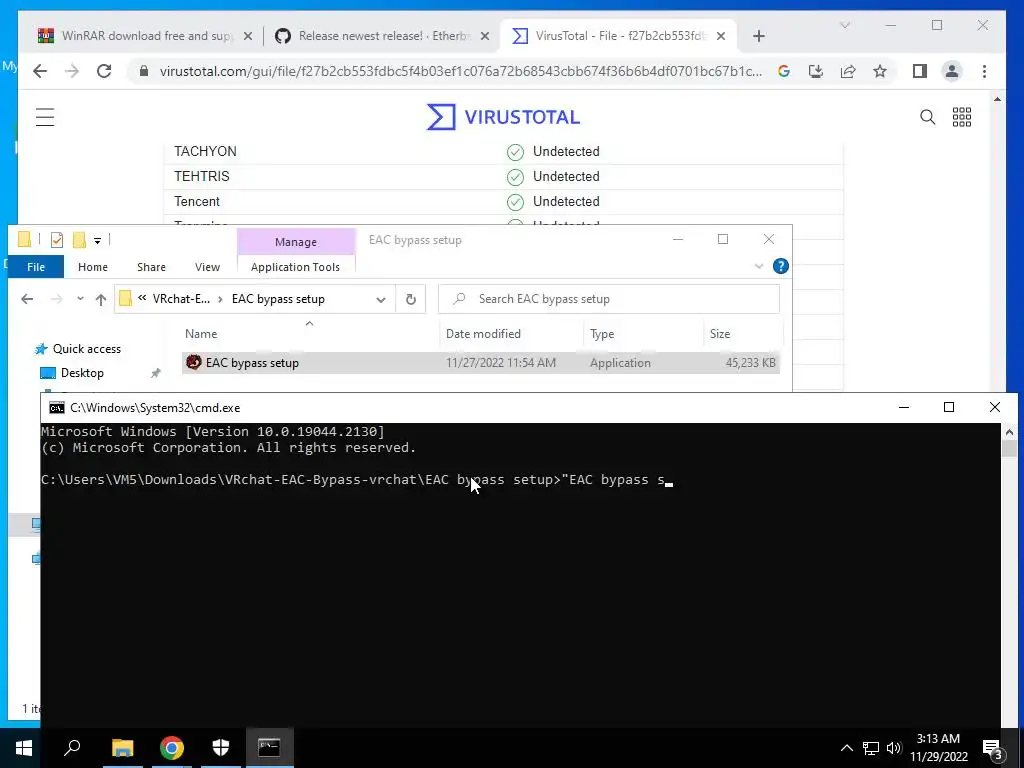Click the properties quick access toolbar icon

[x=57, y=240]
